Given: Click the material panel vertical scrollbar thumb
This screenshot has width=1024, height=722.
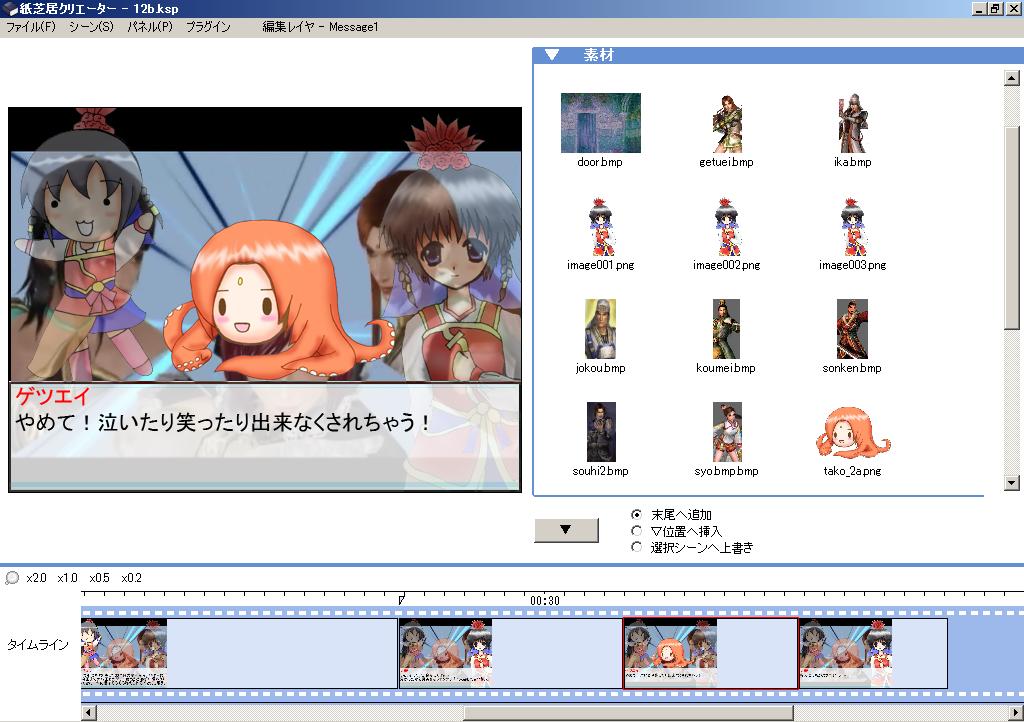Looking at the screenshot, I should tap(1012, 227).
